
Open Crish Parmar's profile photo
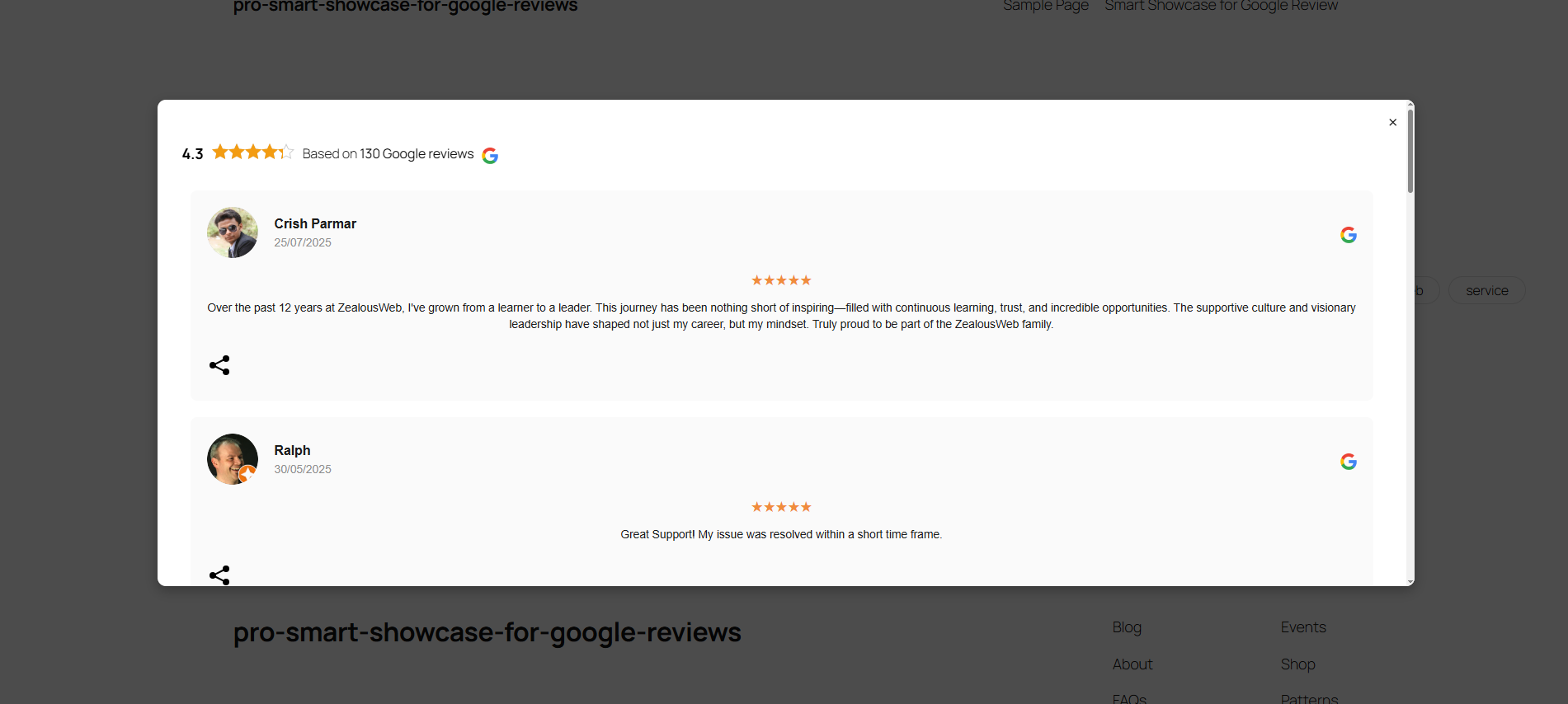click(233, 232)
